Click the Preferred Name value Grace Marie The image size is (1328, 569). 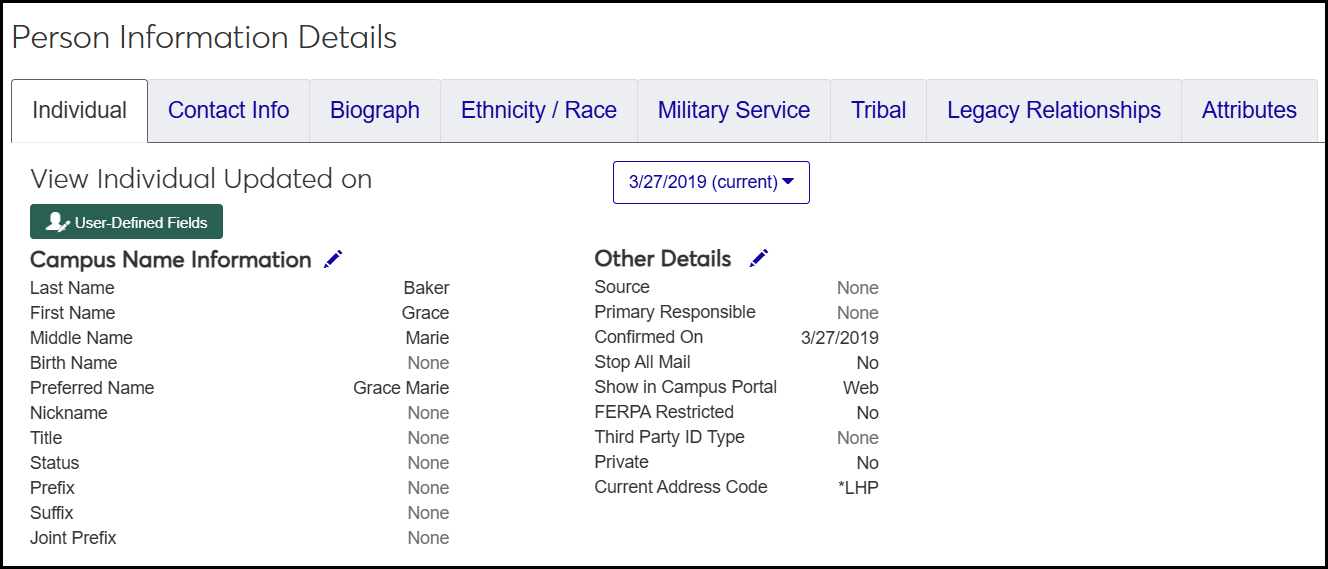pyautogui.click(x=401, y=388)
